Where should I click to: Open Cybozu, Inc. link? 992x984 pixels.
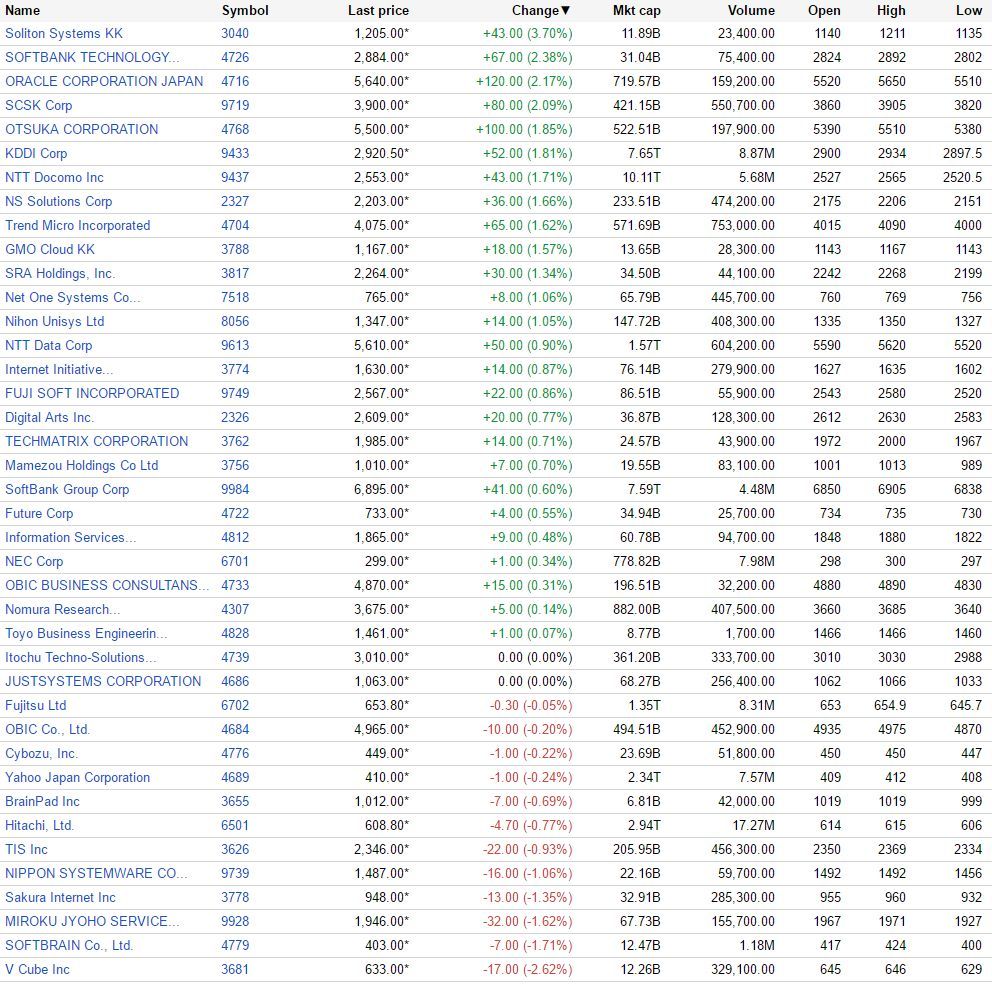(41, 754)
